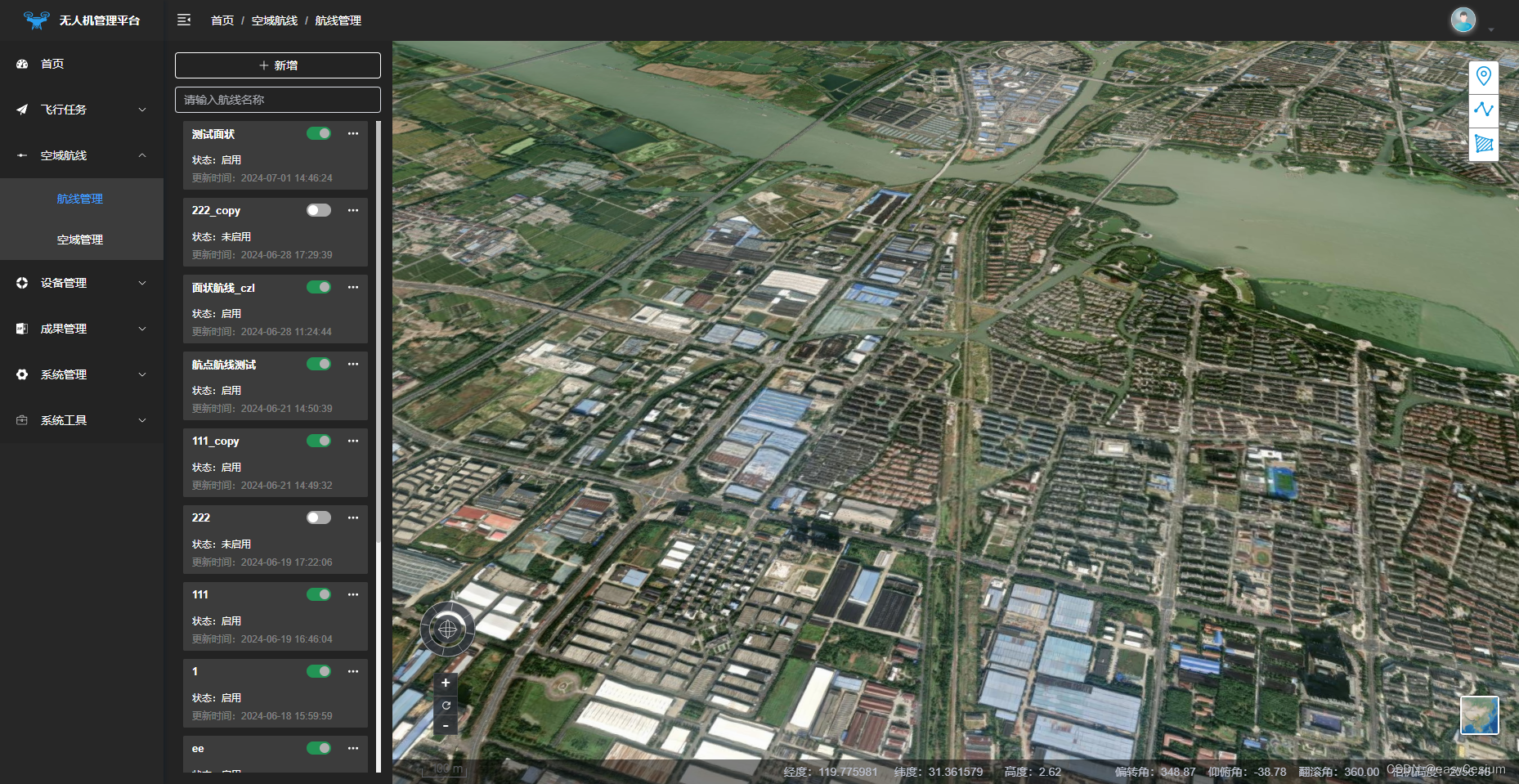Viewport: 1519px width, 784px height.
Task: Open the 飞行任务 sidebar menu
Action: coord(82,110)
